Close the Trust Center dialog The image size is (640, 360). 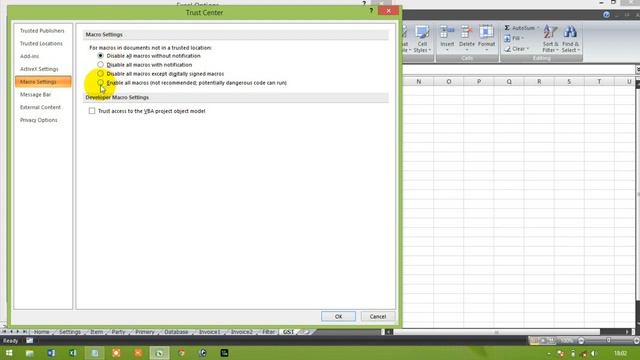(x=388, y=11)
